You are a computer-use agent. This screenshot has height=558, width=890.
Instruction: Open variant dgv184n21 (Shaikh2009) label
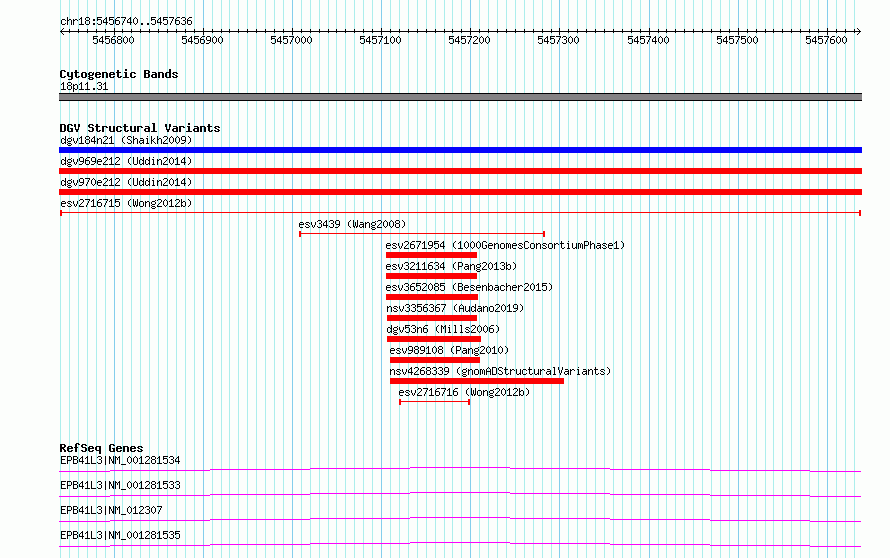[x=126, y=140]
